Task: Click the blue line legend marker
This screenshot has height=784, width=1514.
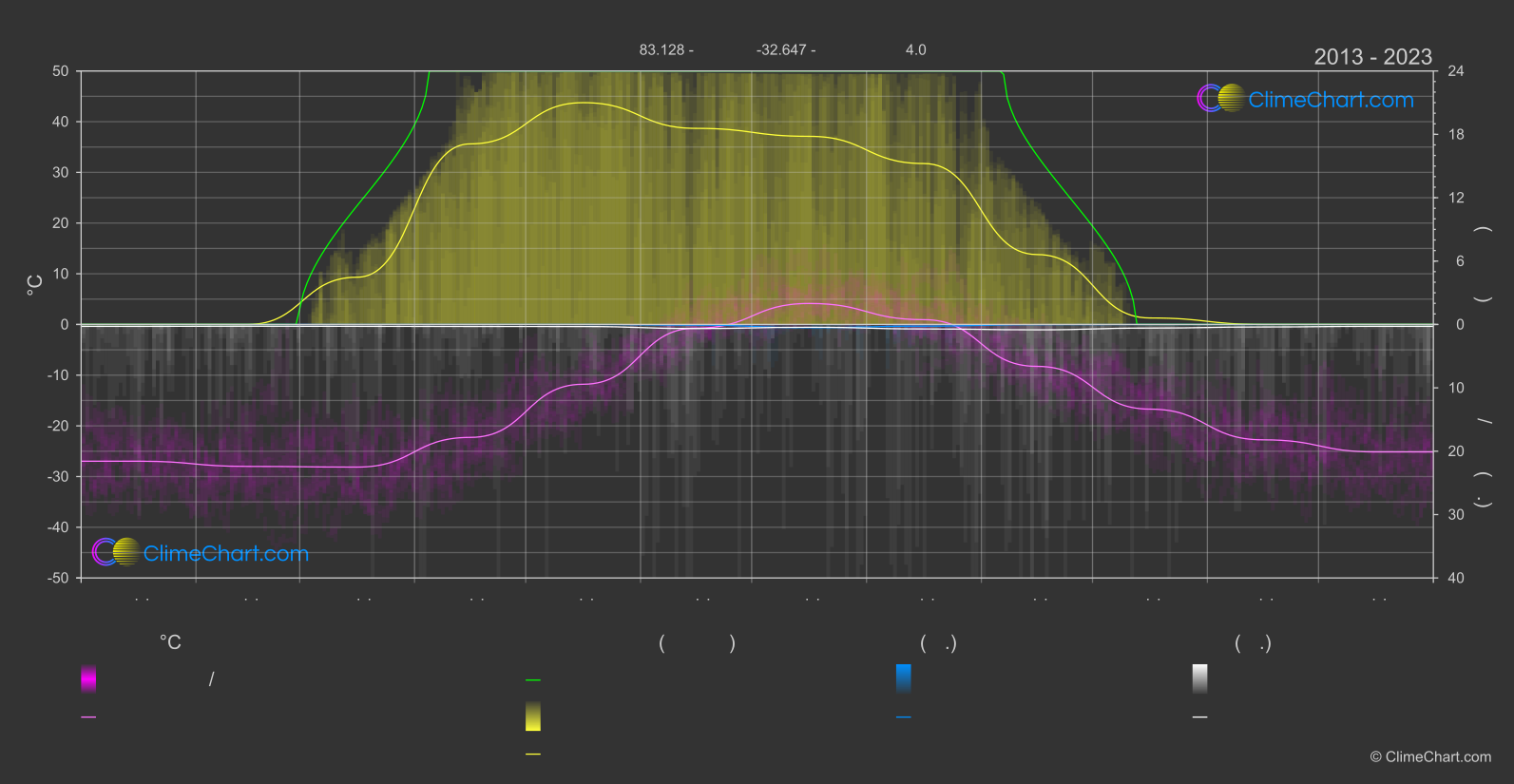Action: tap(903, 717)
